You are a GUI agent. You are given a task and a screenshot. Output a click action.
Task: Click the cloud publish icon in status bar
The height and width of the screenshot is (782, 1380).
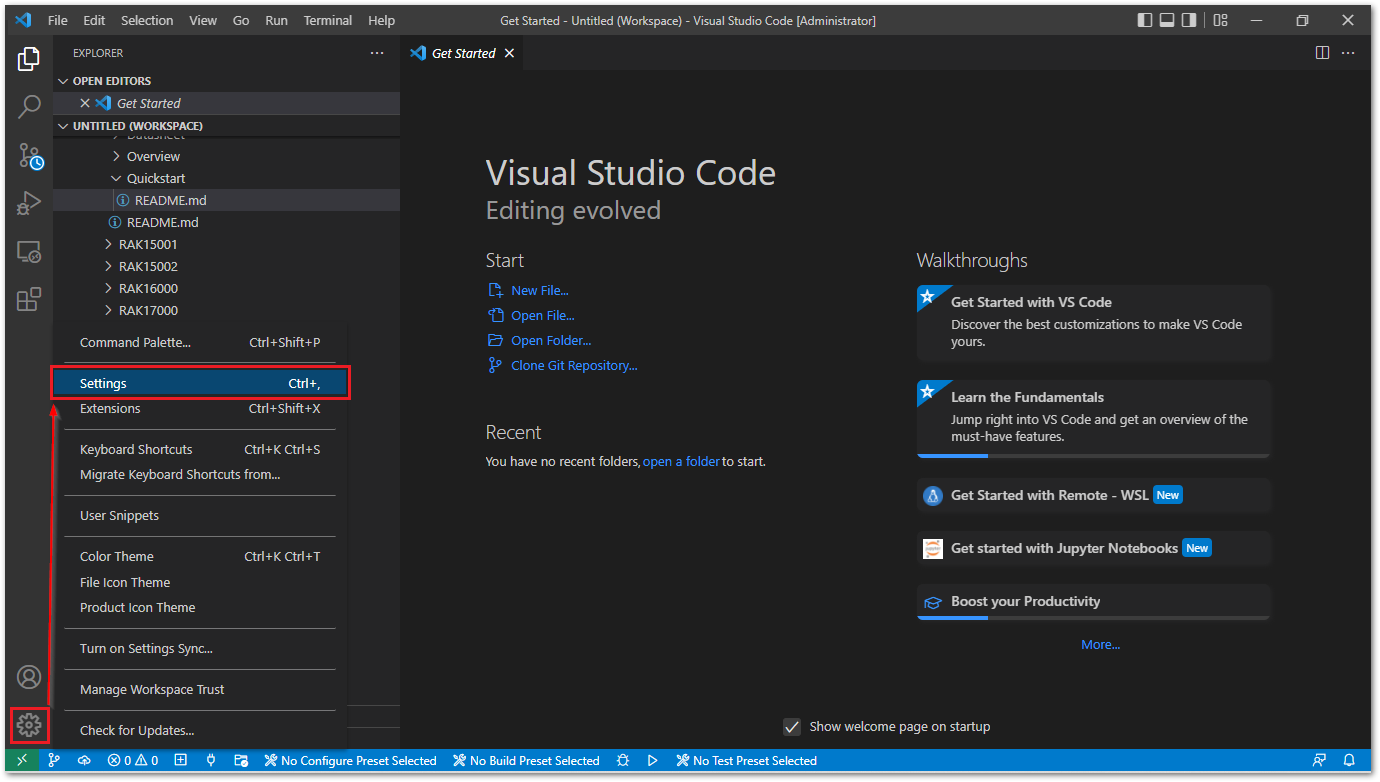(84, 761)
